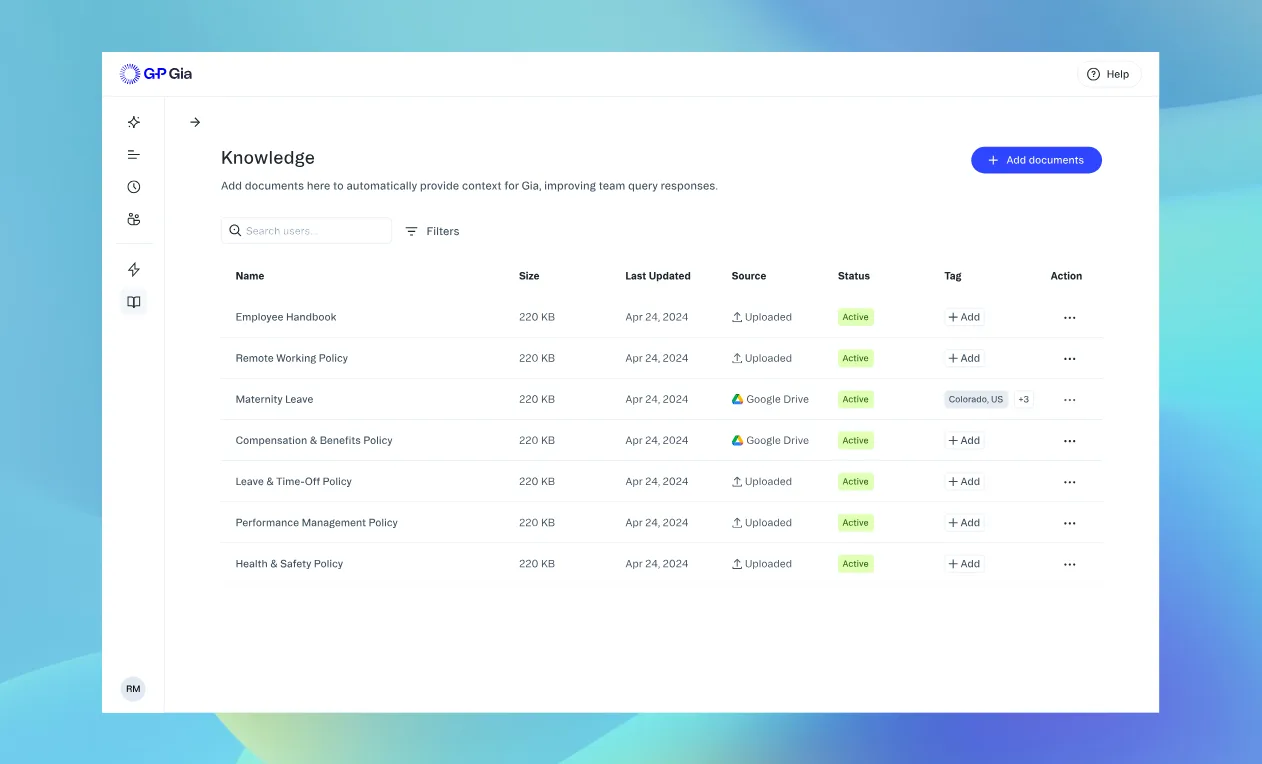
Task: Focus the Search users field
Action: tap(306, 231)
